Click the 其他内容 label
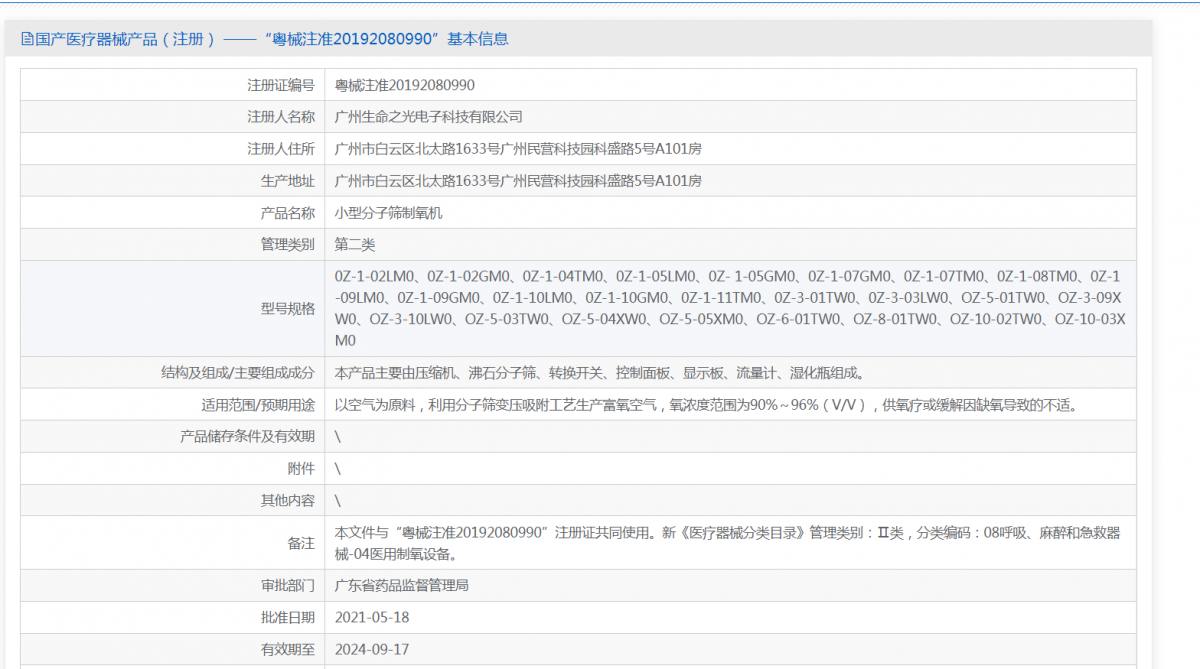The width and height of the screenshot is (1200, 669). click(288, 501)
